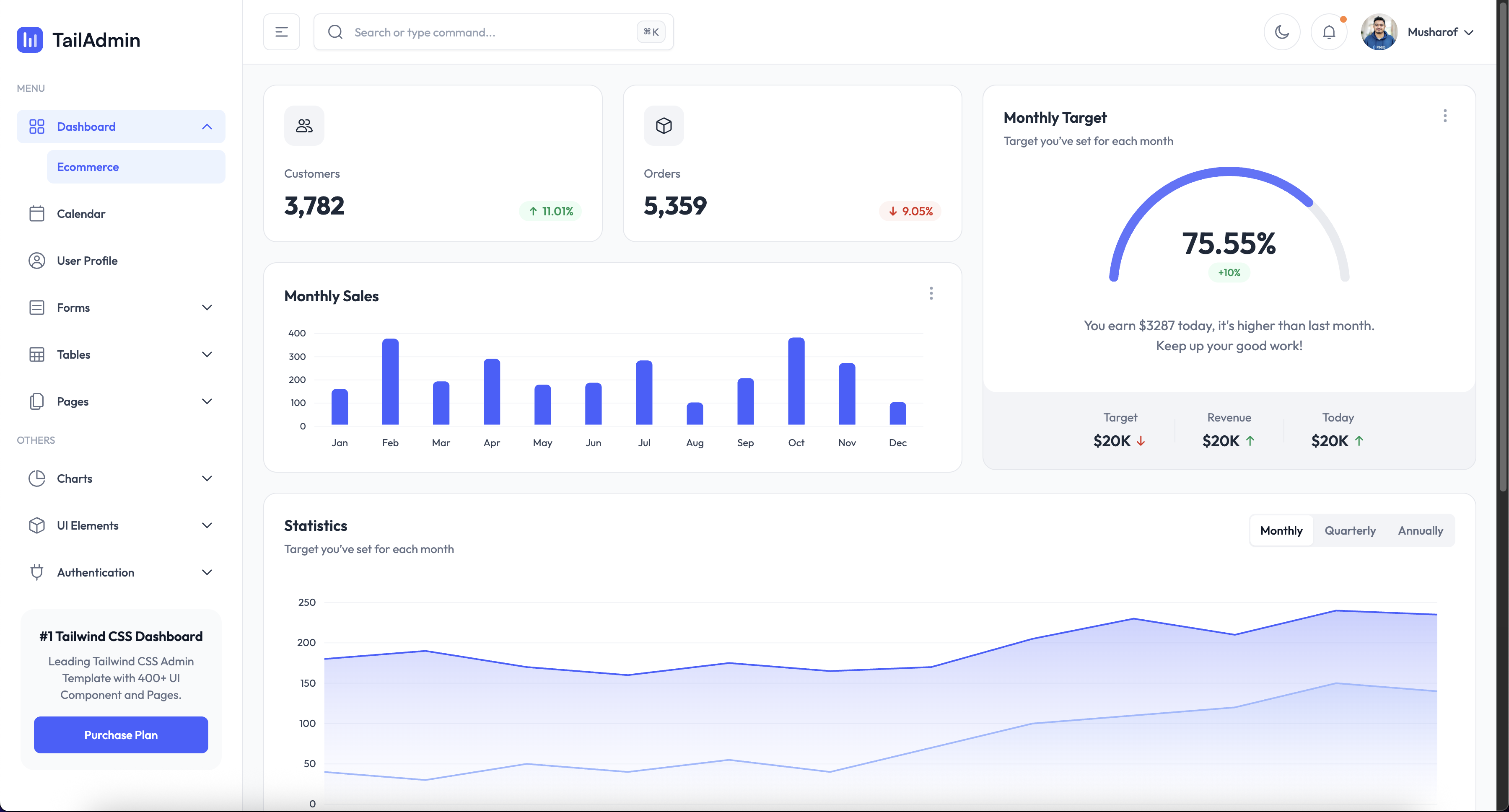The image size is (1509, 812).
Task: Open the Musharof user dropdown chevron
Action: click(x=1469, y=32)
